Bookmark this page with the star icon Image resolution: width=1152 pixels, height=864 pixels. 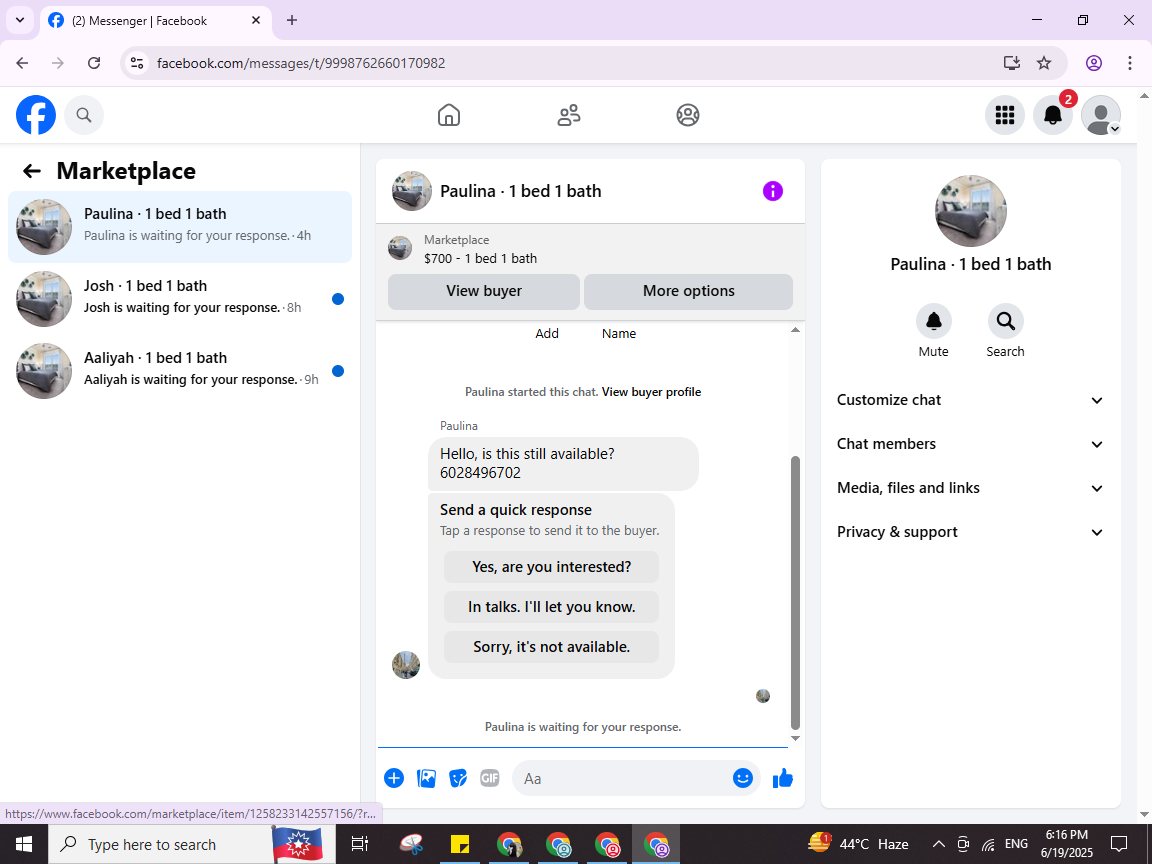(x=1044, y=63)
